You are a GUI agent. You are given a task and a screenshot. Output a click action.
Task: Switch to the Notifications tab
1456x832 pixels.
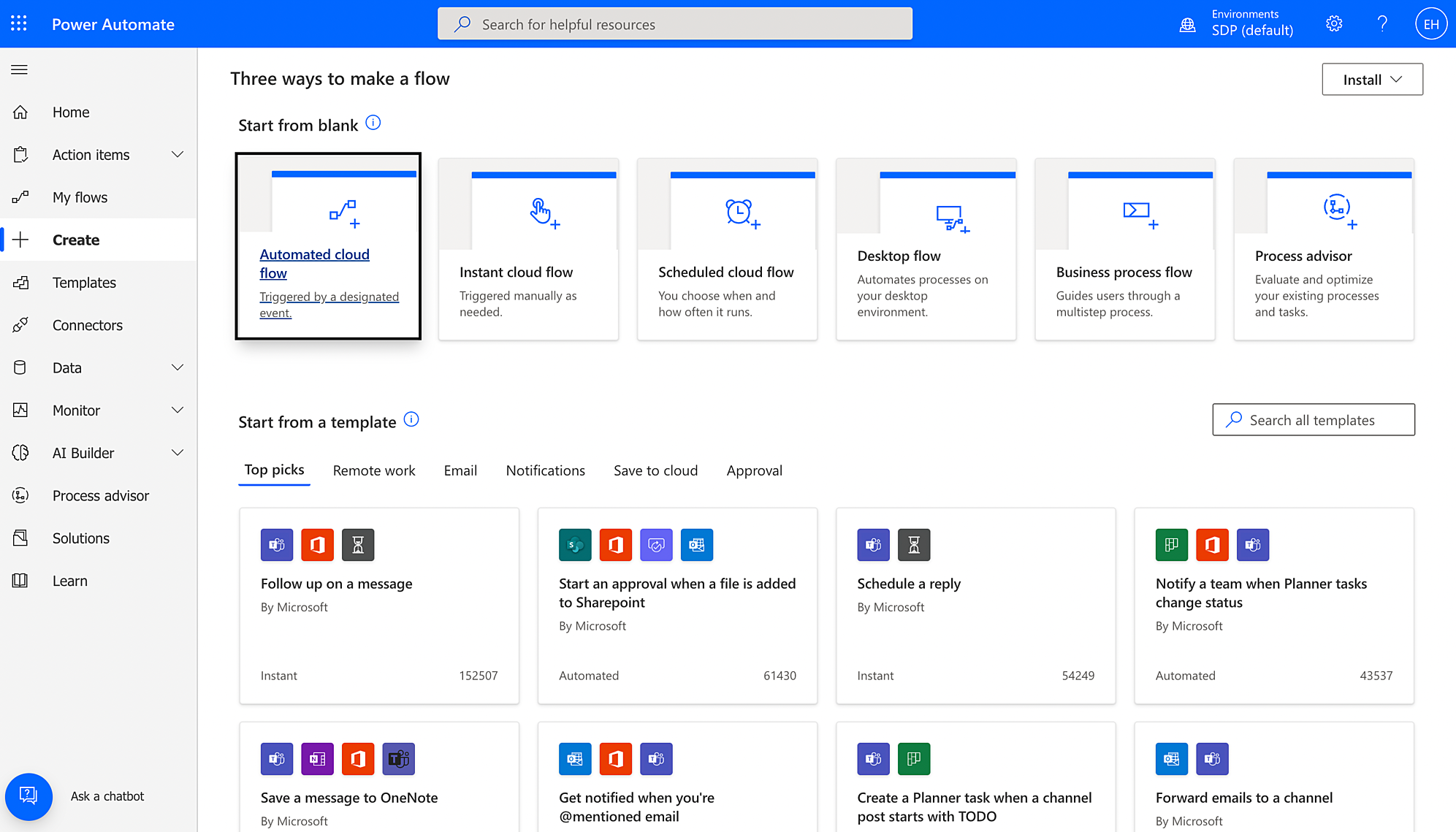coord(546,470)
